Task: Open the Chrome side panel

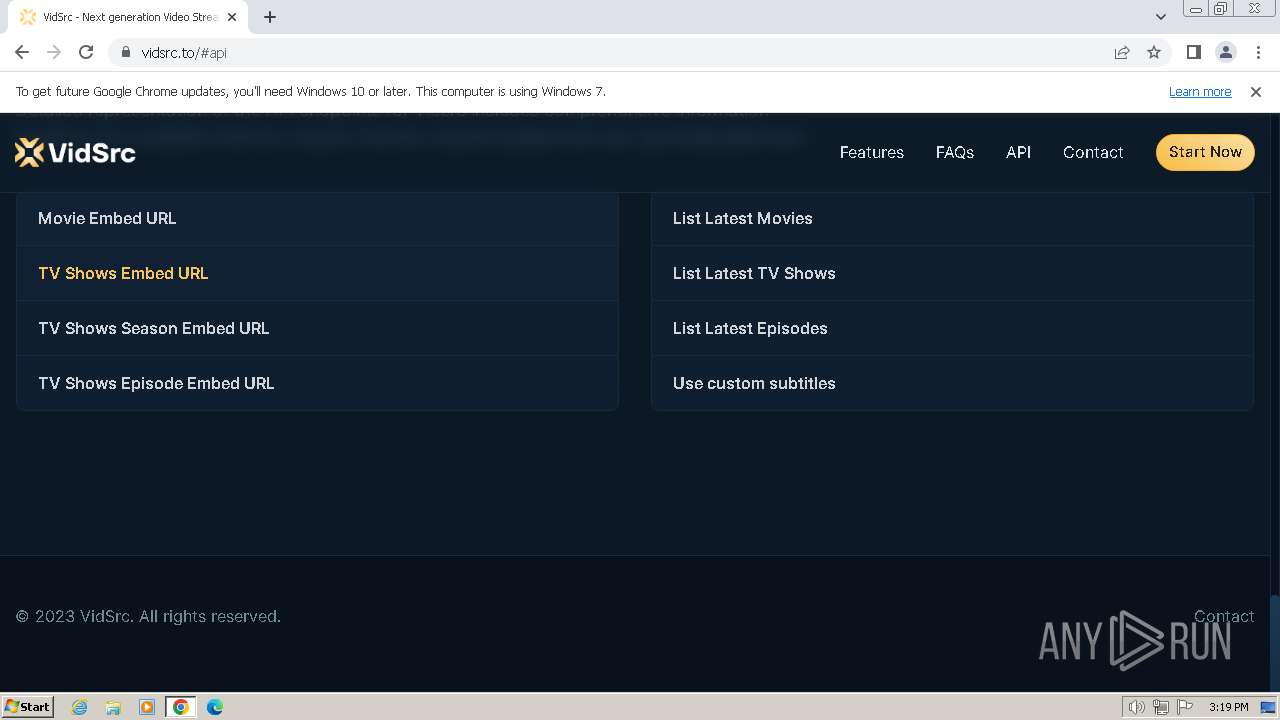Action: click(x=1193, y=52)
